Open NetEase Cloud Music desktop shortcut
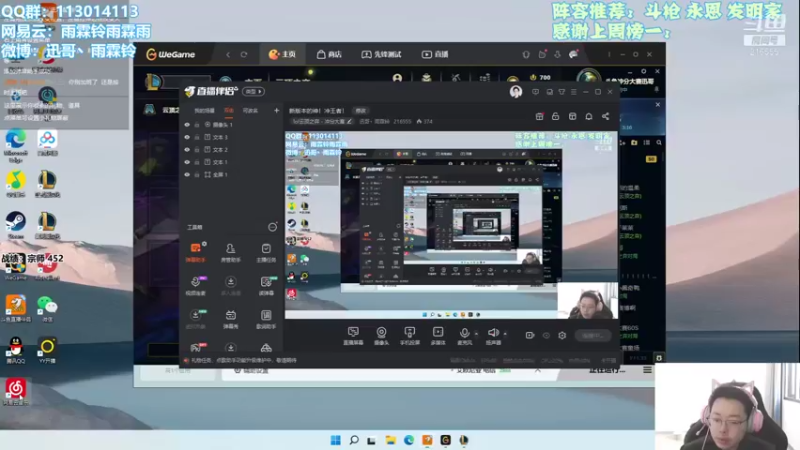The image size is (800, 450). pos(16,392)
